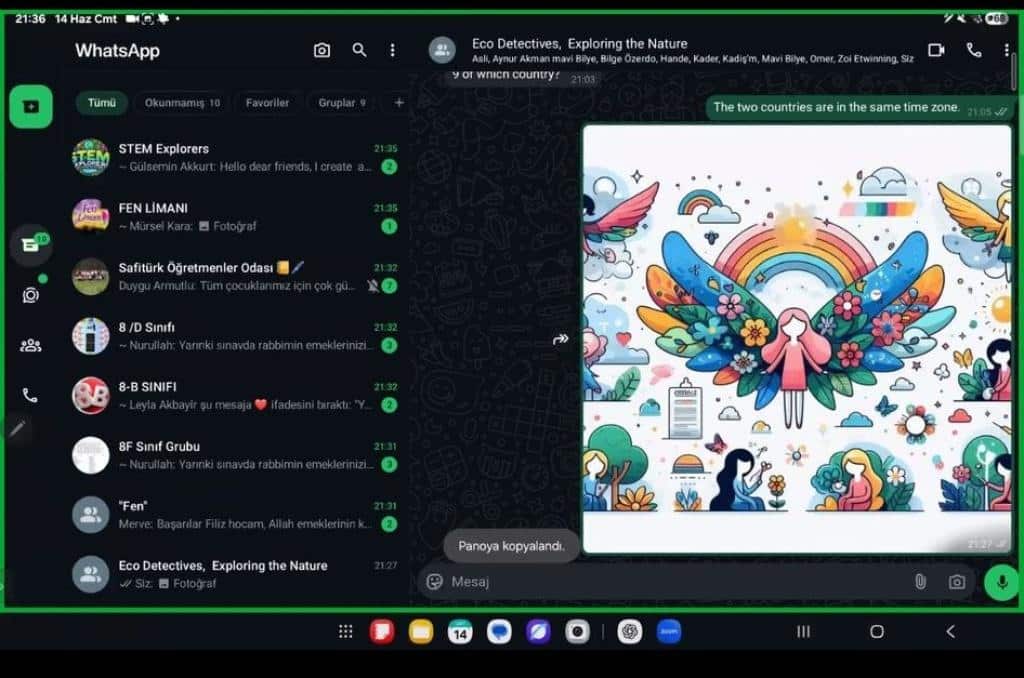Open camera from the message bar
This screenshot has width=1024, height=678.
tap(957, 581)
